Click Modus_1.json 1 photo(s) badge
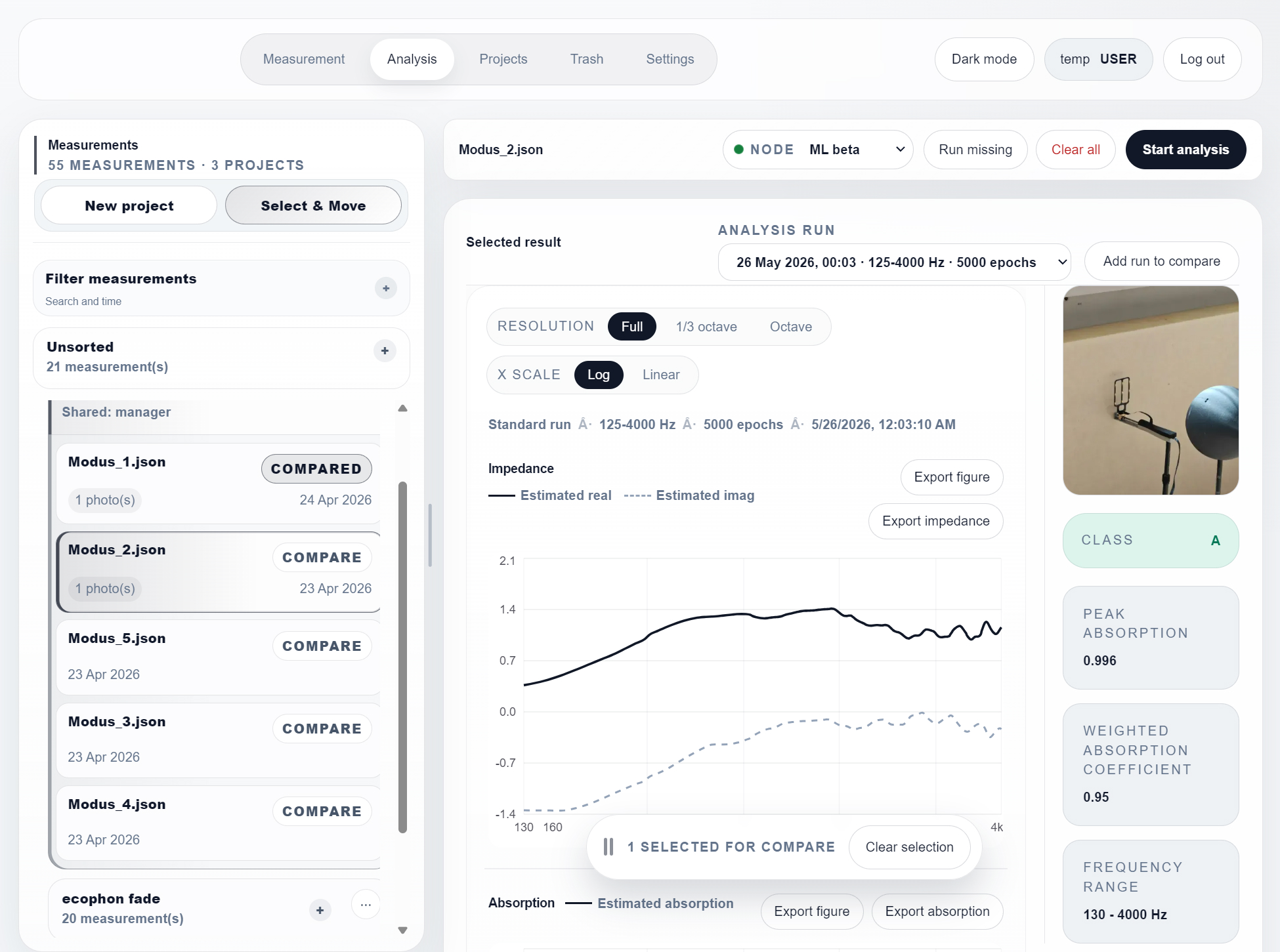 pyautogui.click(x=105, y=500)
